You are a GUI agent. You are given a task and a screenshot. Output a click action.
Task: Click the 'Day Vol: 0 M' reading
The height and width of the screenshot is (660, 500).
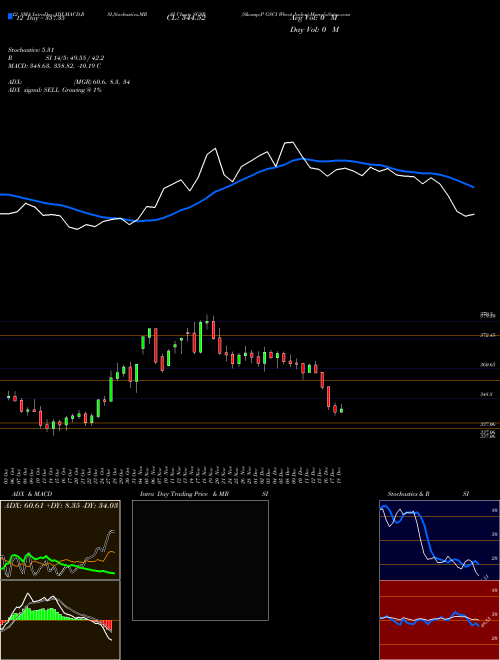click(314, 30)
